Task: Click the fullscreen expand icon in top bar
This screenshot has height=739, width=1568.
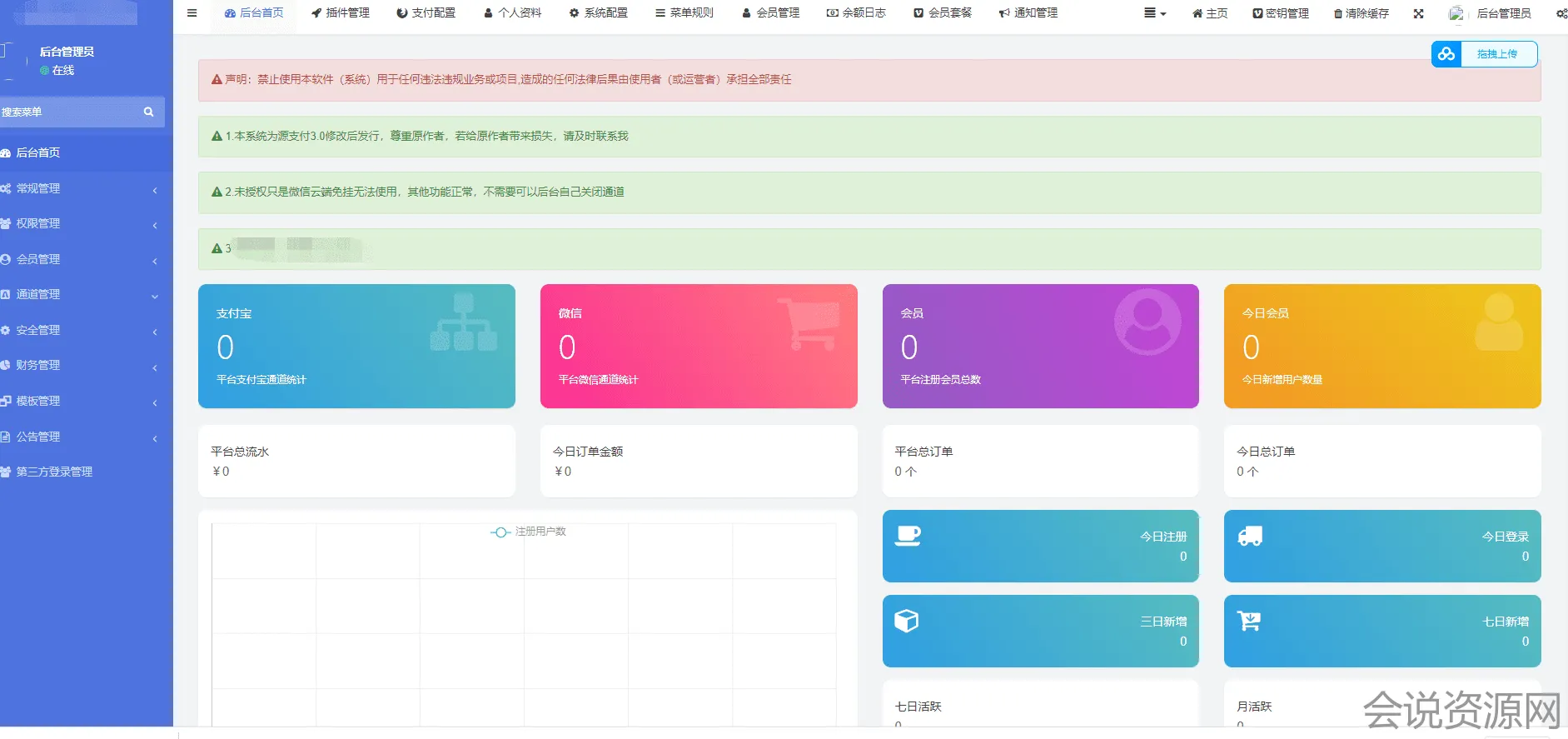Action: (1418, 13)
